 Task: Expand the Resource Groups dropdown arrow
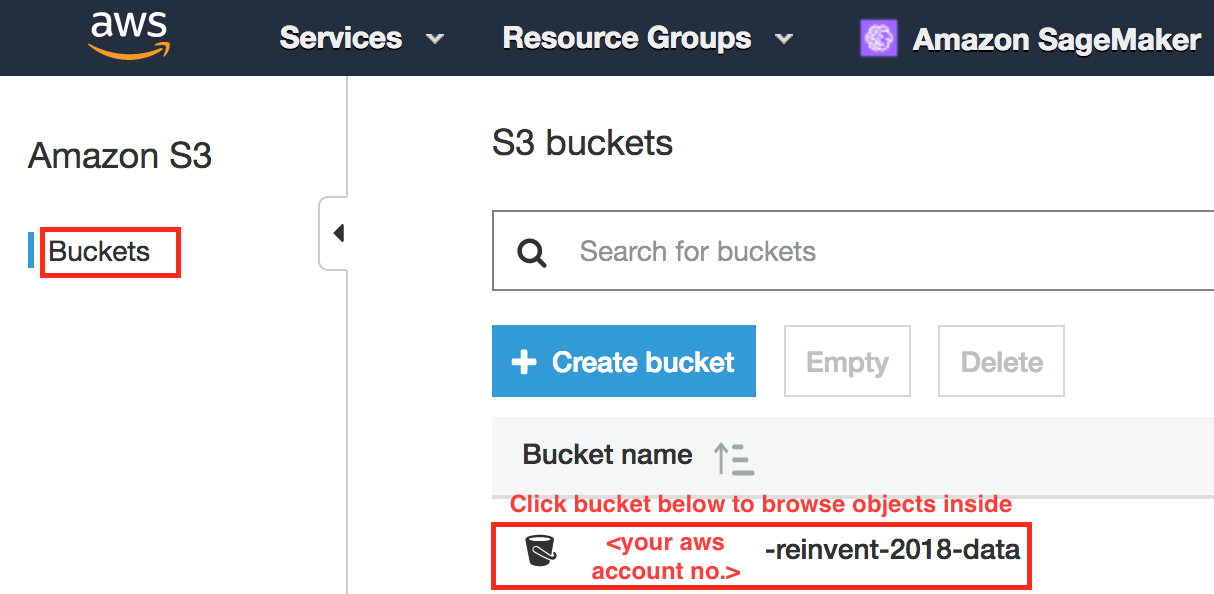coord(784,39)
